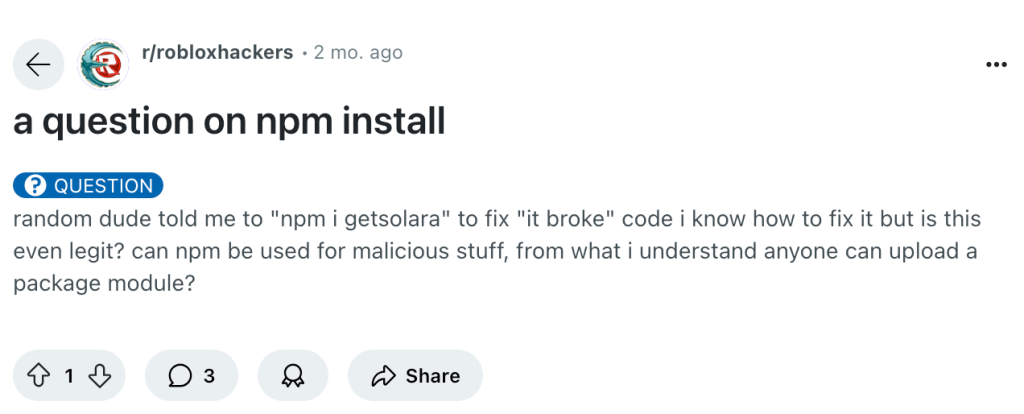Viewport: 1024px width, 414px height.
Task: Give an award using the award icon
Action: pos(293,376)
